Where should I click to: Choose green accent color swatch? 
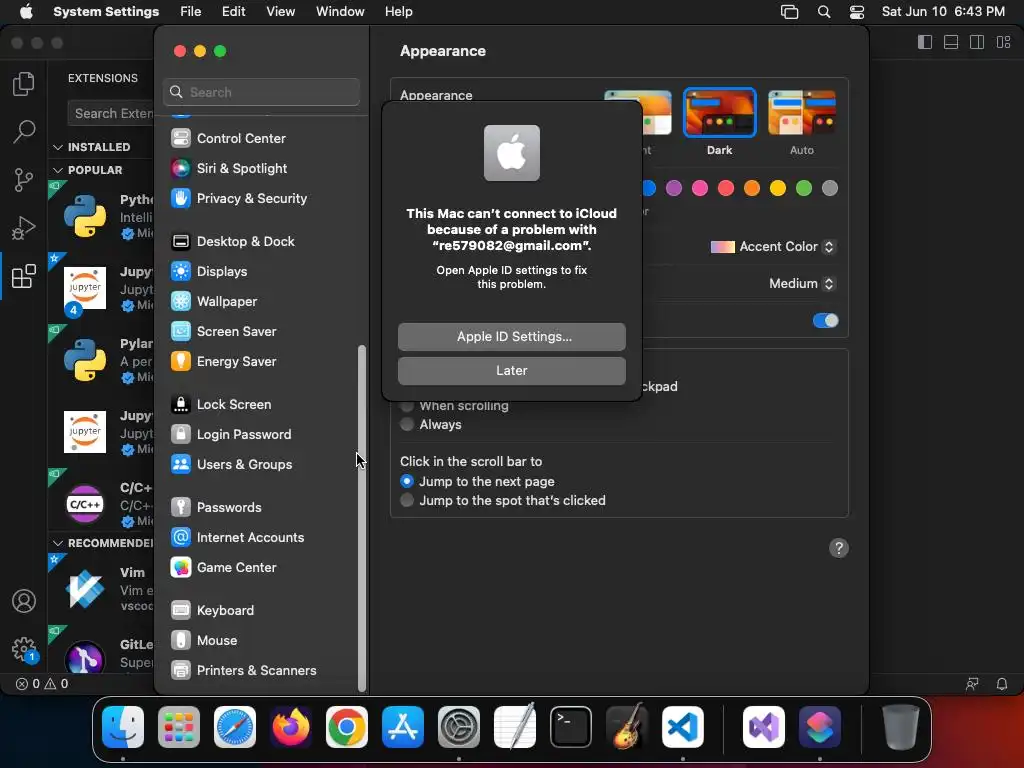(x=804, y=189)
